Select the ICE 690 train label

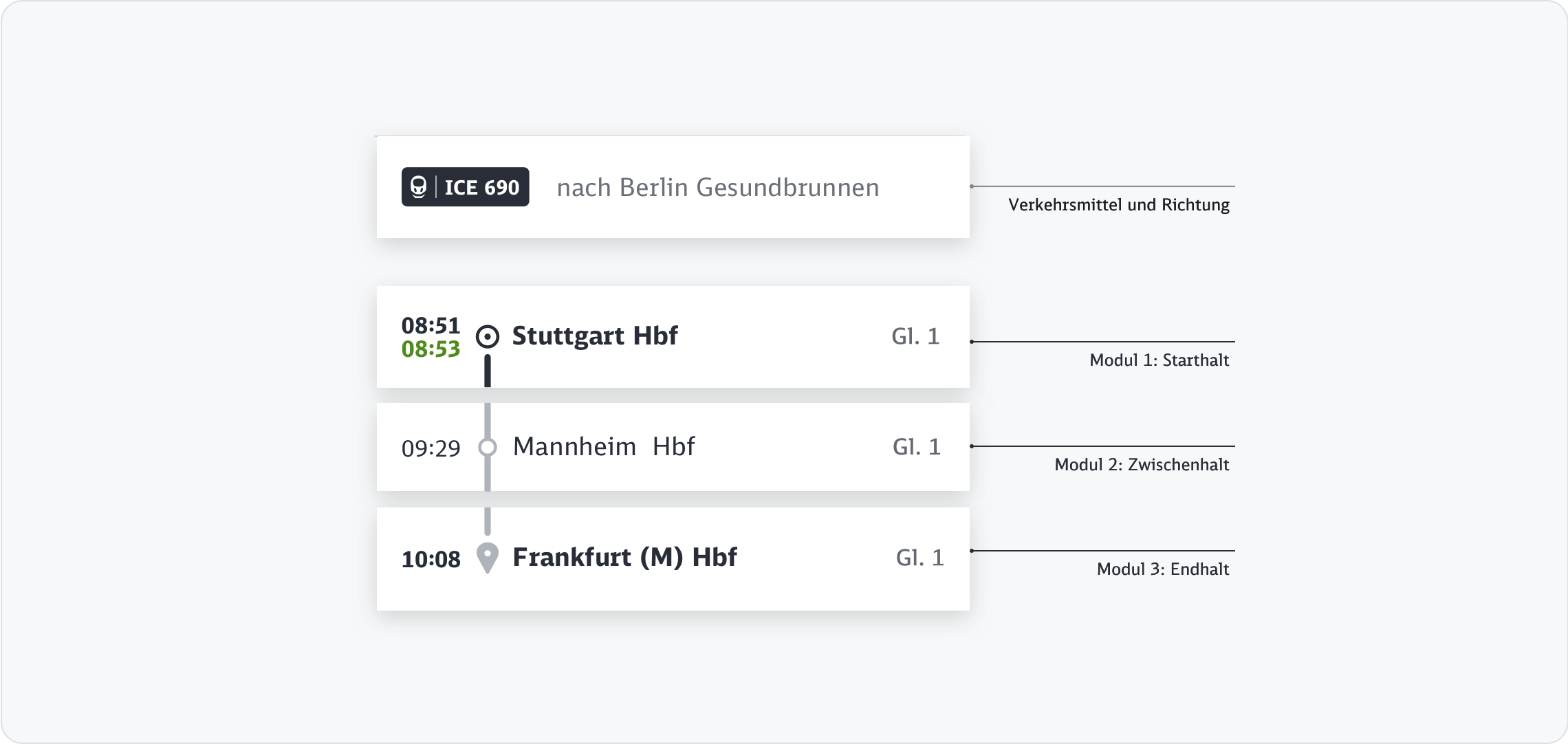pos(481,187)
